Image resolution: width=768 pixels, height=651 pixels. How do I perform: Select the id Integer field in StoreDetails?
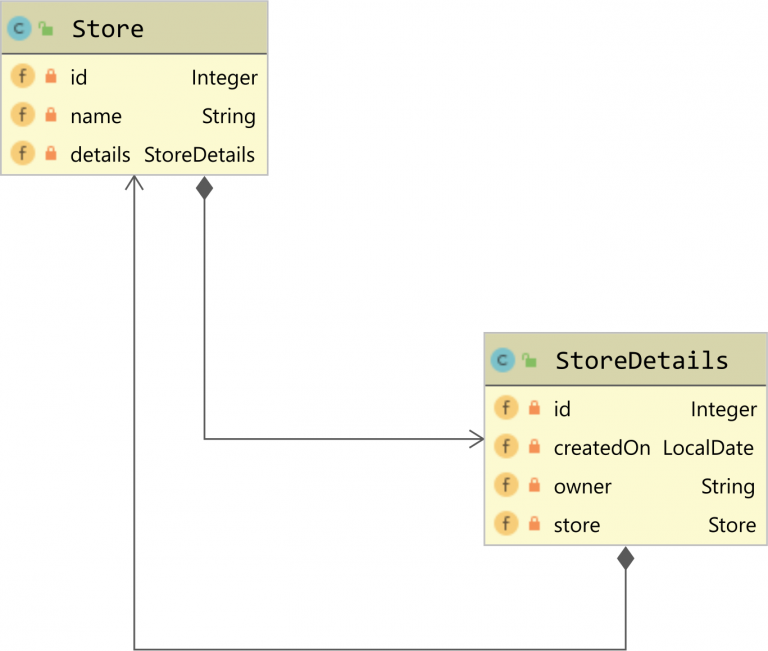click(x=625, y=409)
